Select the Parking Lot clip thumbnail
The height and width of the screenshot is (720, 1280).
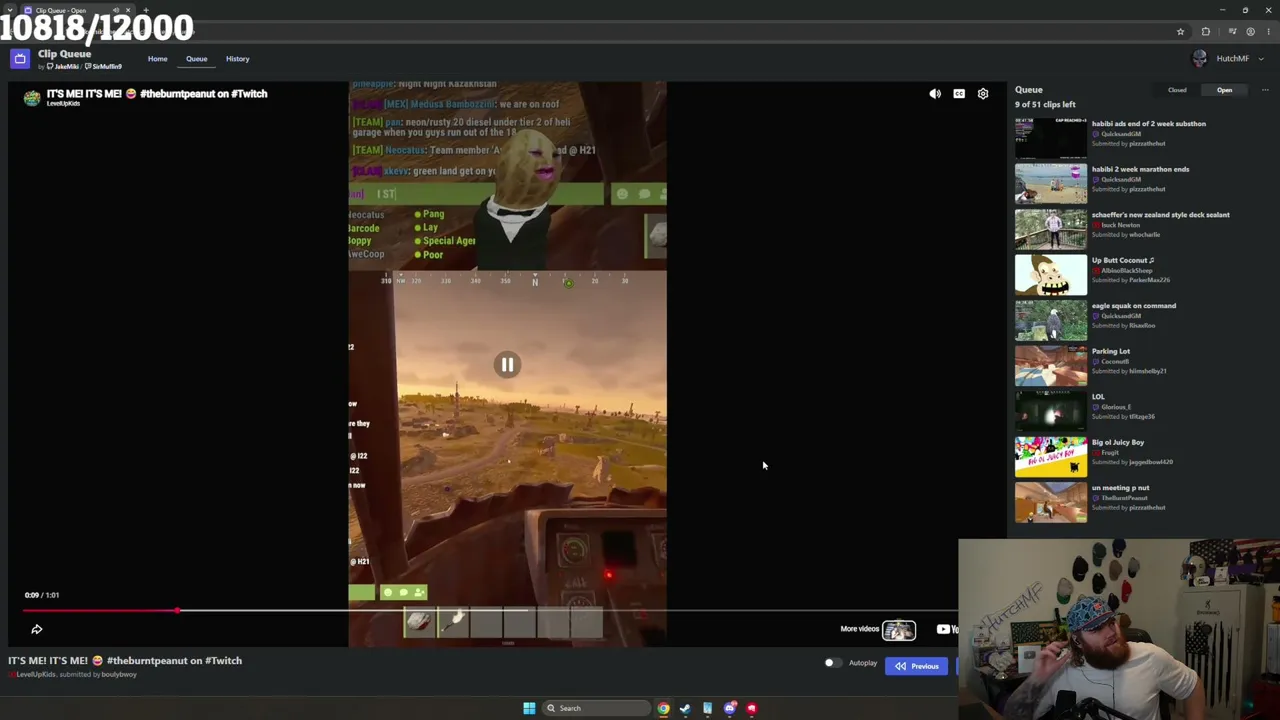1051,366
